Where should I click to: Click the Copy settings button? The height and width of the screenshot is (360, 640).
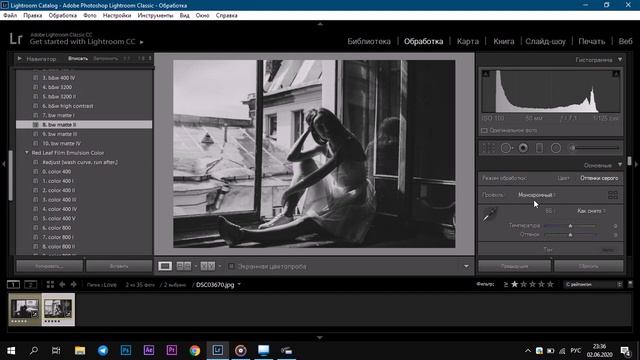click(x=49, y=266)
